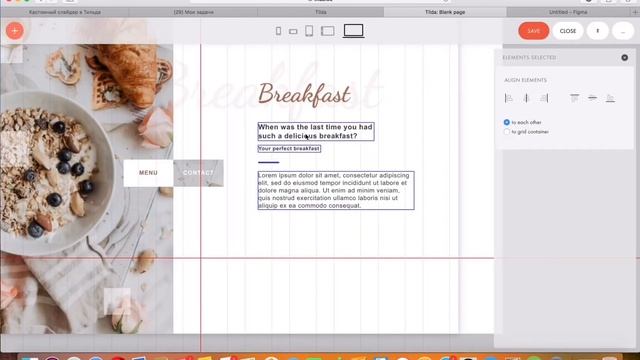The image size is (640, 360).
Task: Close the Elements Selected panel
Action: click(x=624, y=58)
